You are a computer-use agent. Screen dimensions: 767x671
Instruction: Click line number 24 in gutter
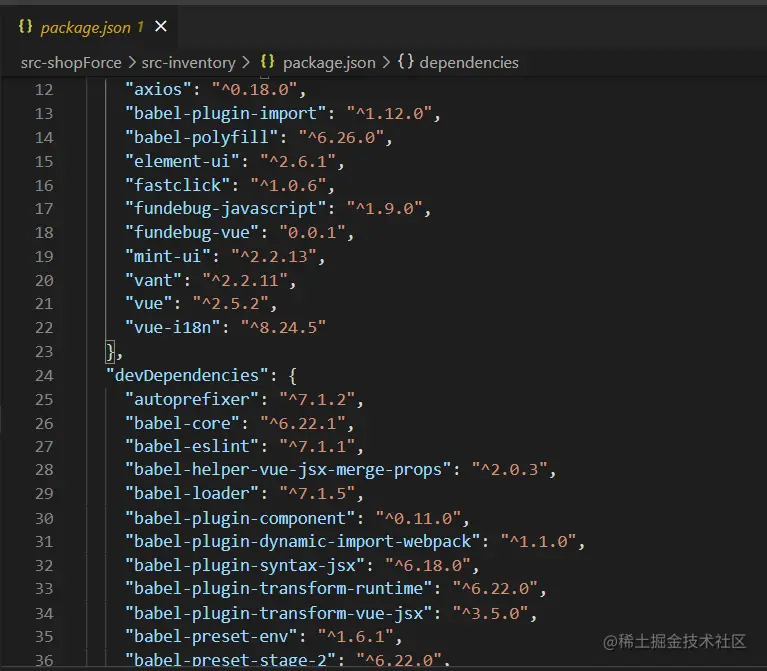pos(44,376)
